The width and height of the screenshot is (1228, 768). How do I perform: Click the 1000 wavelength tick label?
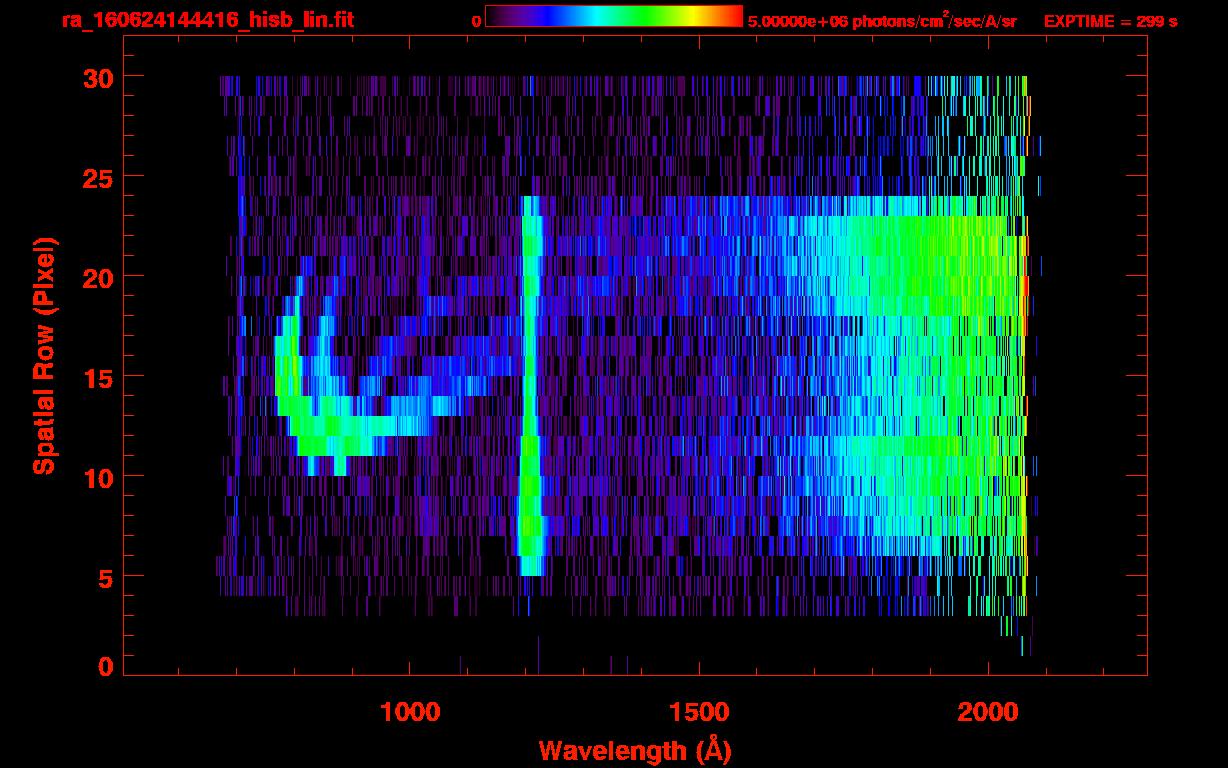(x=410, y=712)
